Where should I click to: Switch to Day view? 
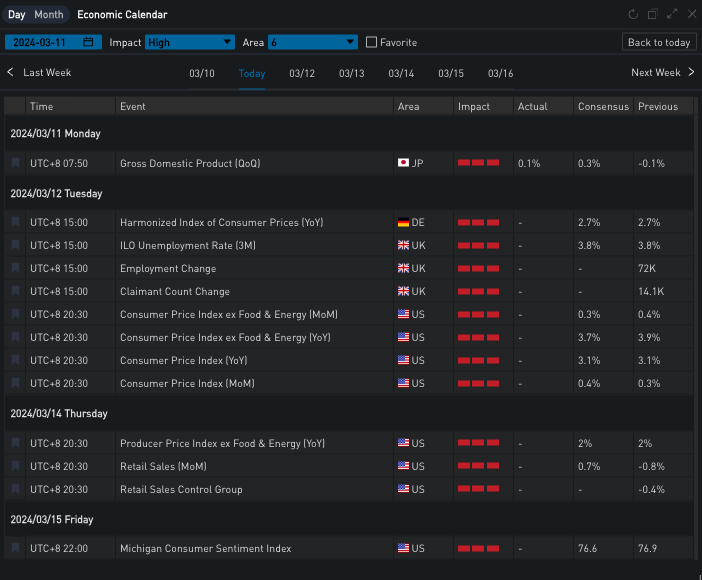17,15
